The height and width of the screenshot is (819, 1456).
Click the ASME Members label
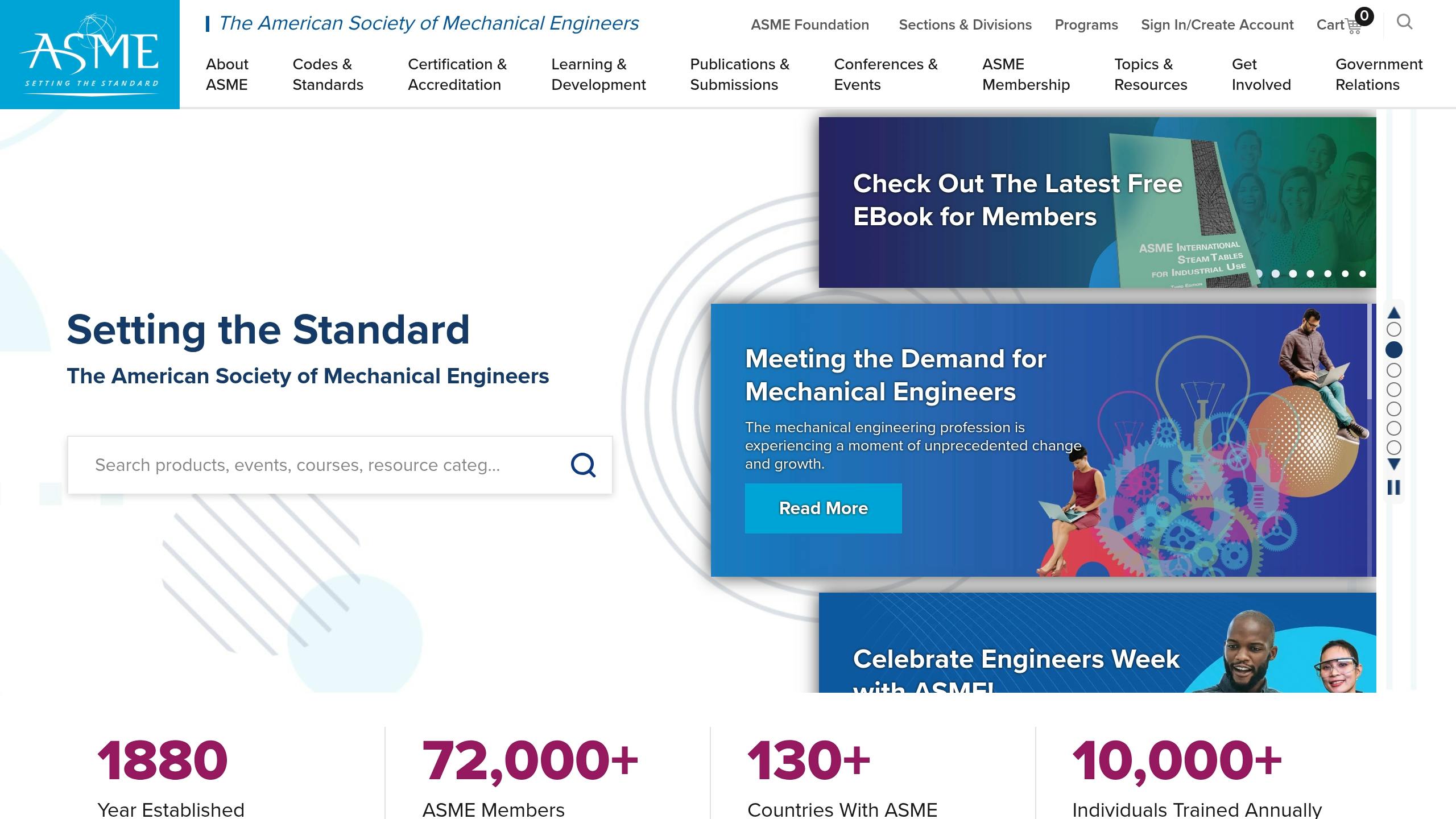coord(493,810)
